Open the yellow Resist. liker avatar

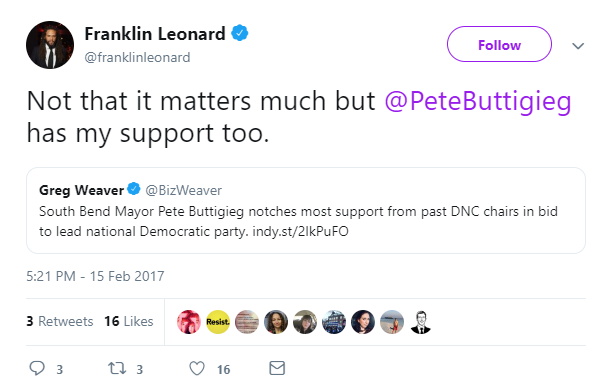218,322
